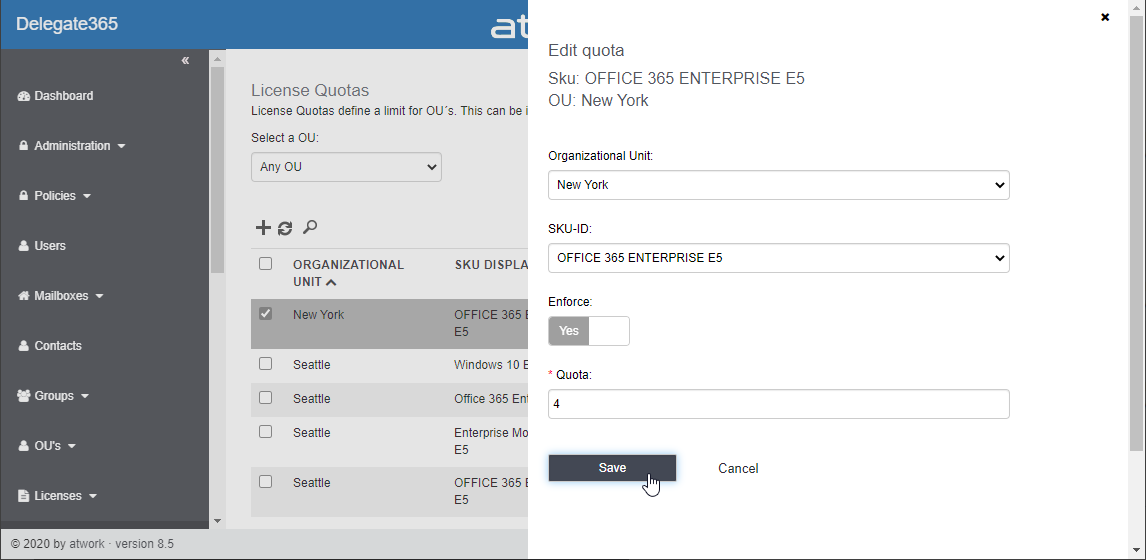Click into the Quota input field

coord(778,404)
